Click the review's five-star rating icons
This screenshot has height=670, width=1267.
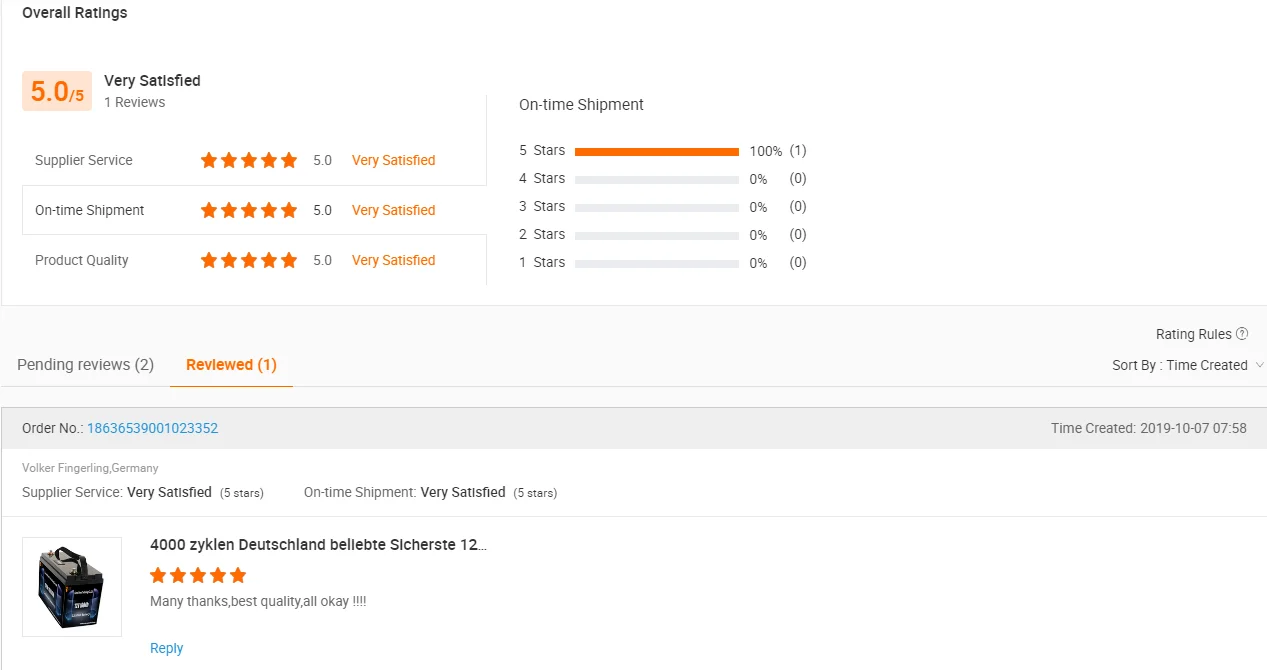click(198, 575)
